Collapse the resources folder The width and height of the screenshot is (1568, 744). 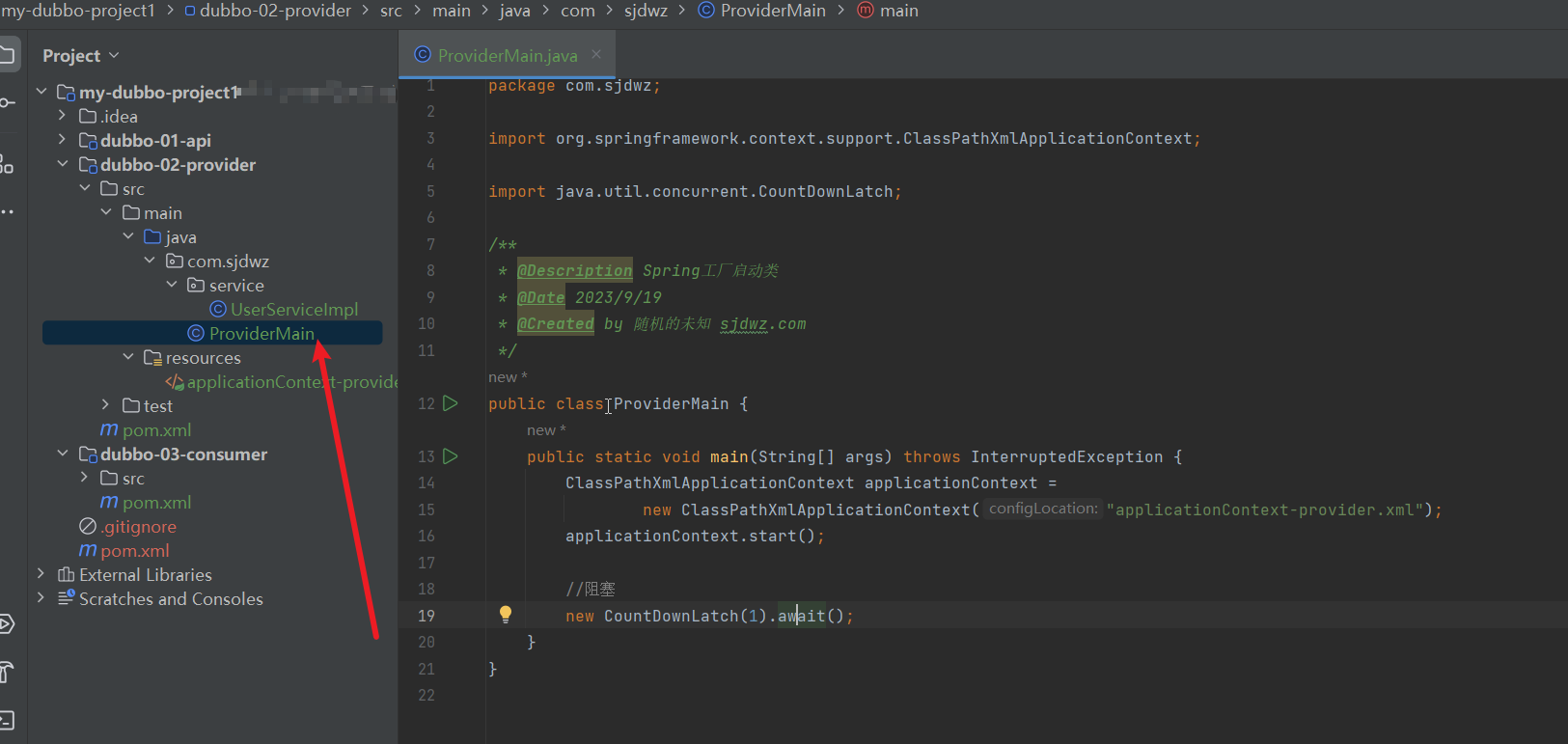pos(128,357)
